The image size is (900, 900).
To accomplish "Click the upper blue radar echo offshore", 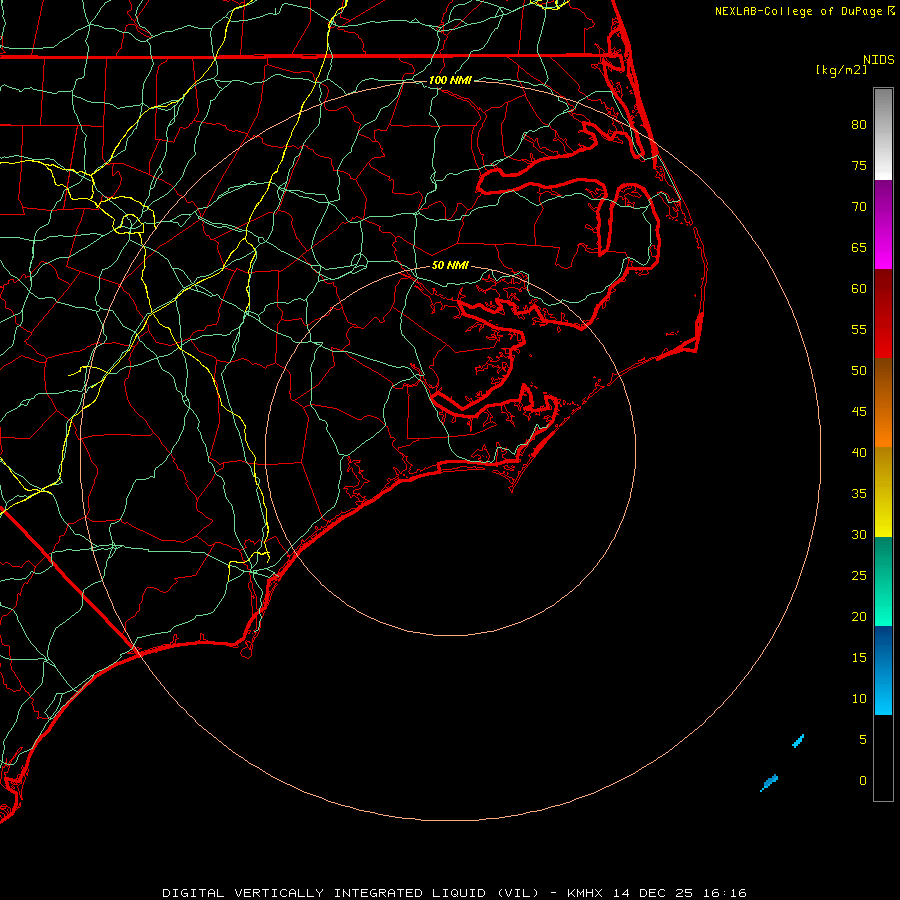I will point(798,741).
